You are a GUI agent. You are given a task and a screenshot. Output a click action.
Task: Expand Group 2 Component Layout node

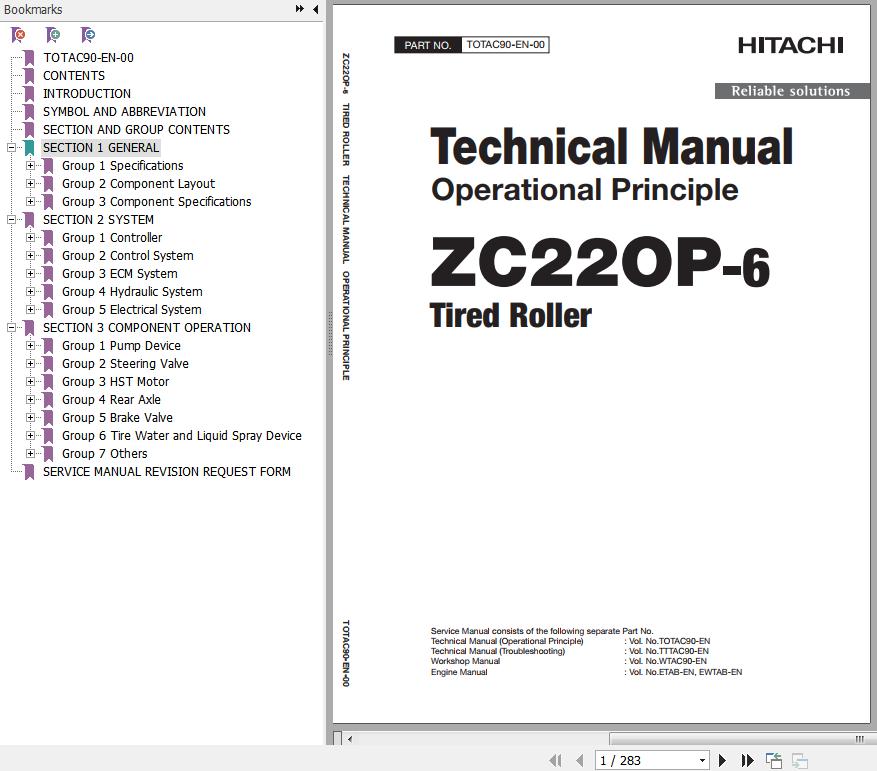(30, 184)
